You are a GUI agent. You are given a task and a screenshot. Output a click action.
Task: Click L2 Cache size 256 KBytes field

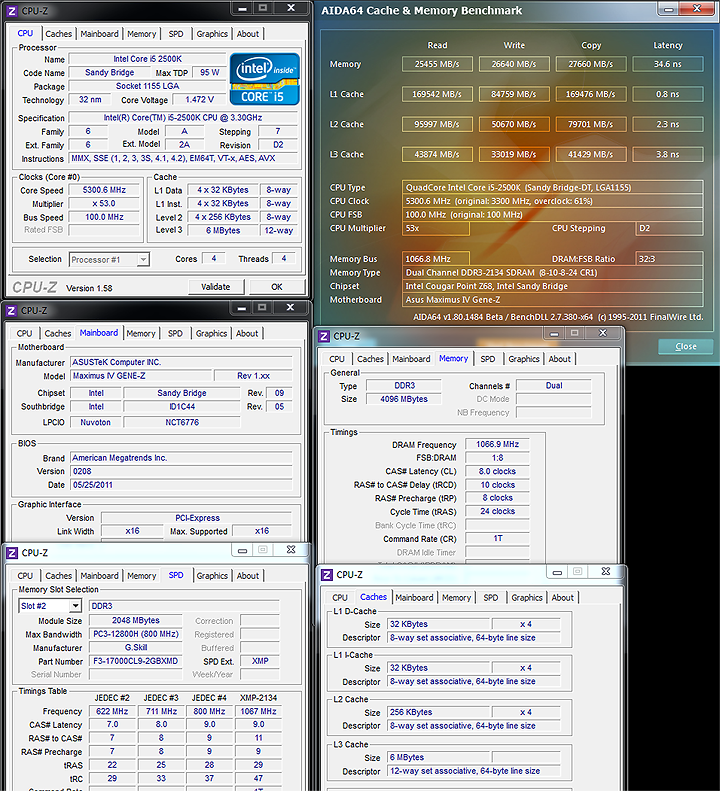[x=438, y=712]
